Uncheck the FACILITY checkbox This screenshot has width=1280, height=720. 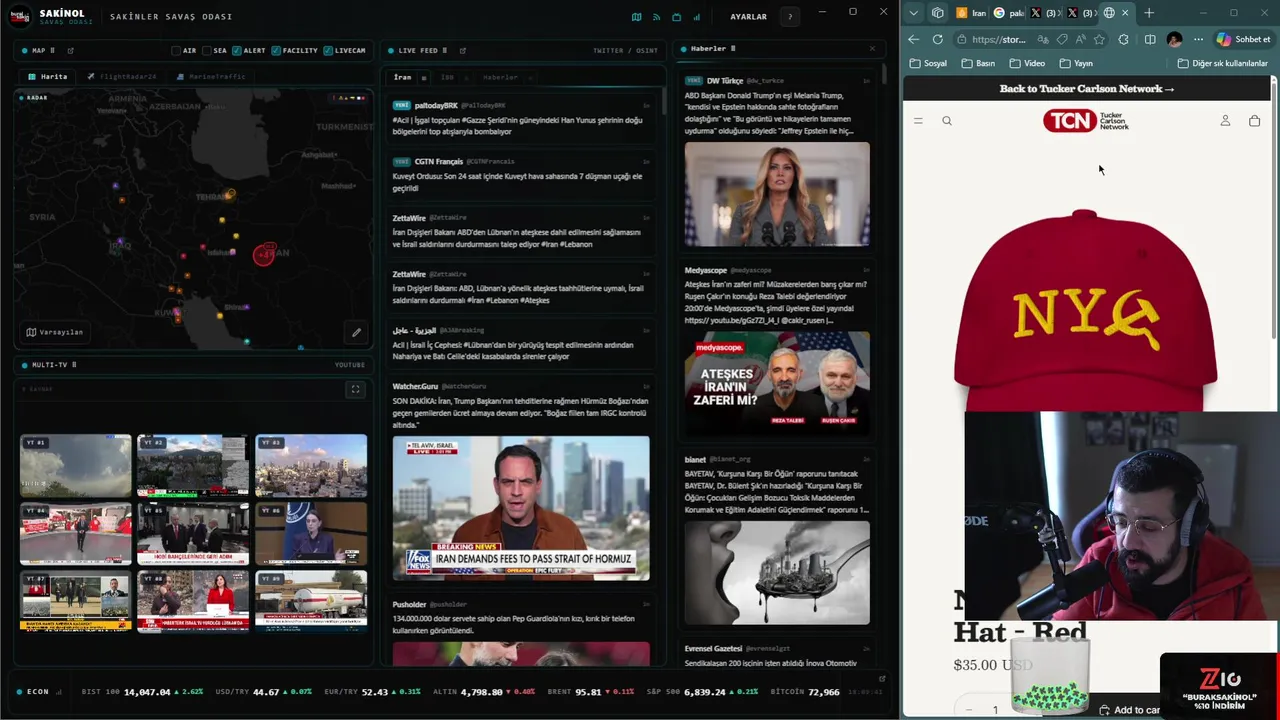(x=276, y=50)
